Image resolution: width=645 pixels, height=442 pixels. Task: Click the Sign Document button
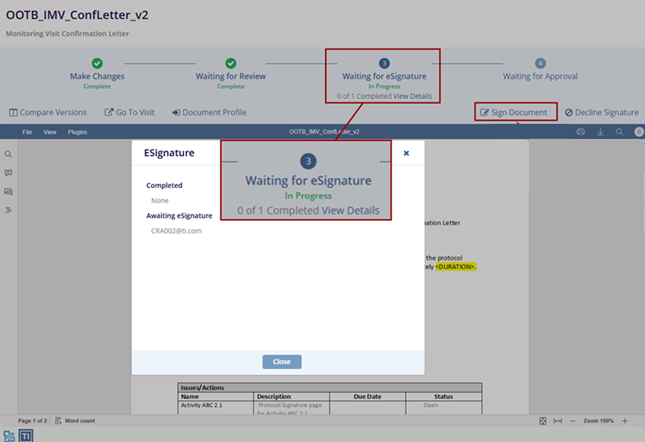pyautogui.click(x=514, y=112)
